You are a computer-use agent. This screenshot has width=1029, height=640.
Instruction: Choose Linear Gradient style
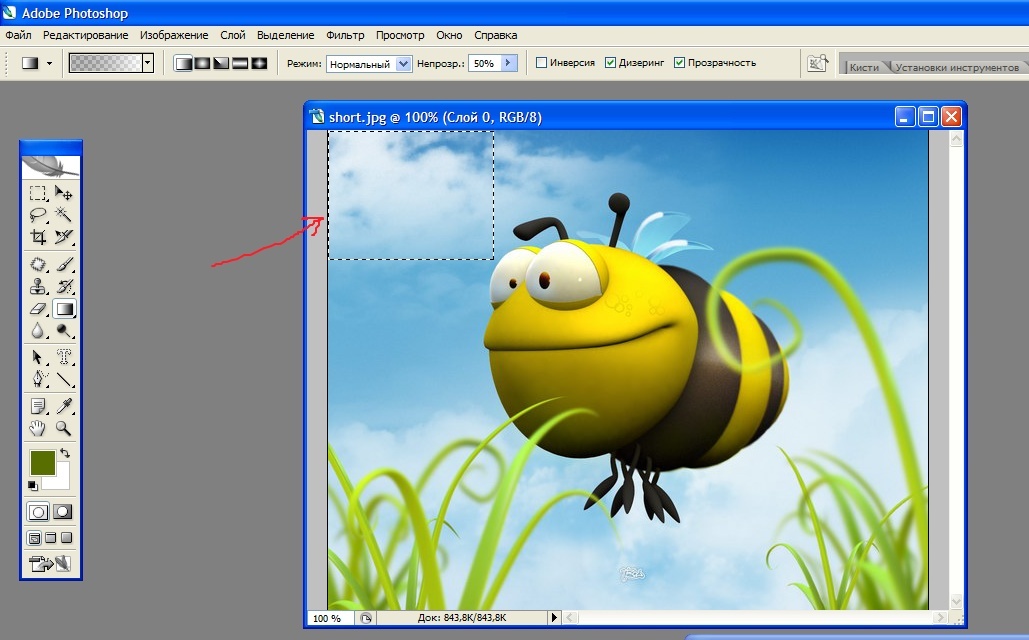coord(184,63)
